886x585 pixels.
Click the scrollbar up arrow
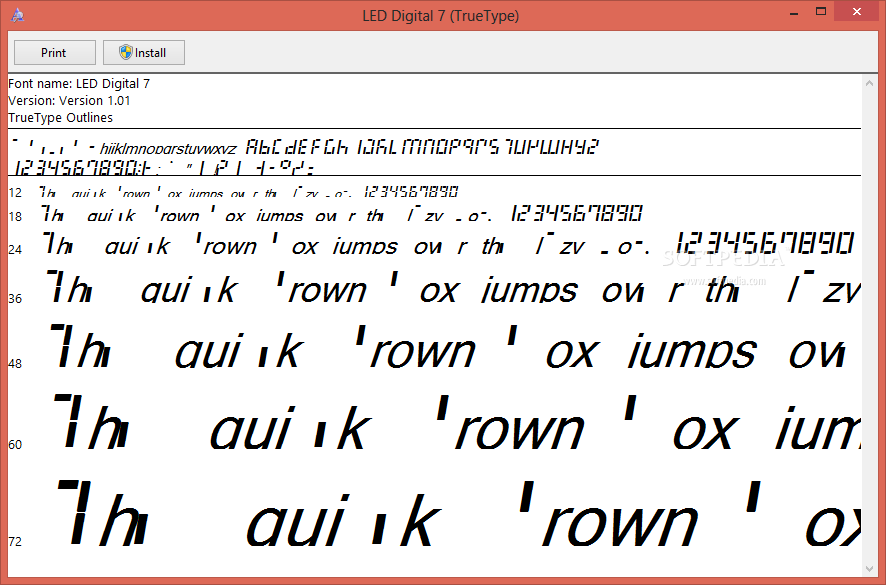(870, 84)
